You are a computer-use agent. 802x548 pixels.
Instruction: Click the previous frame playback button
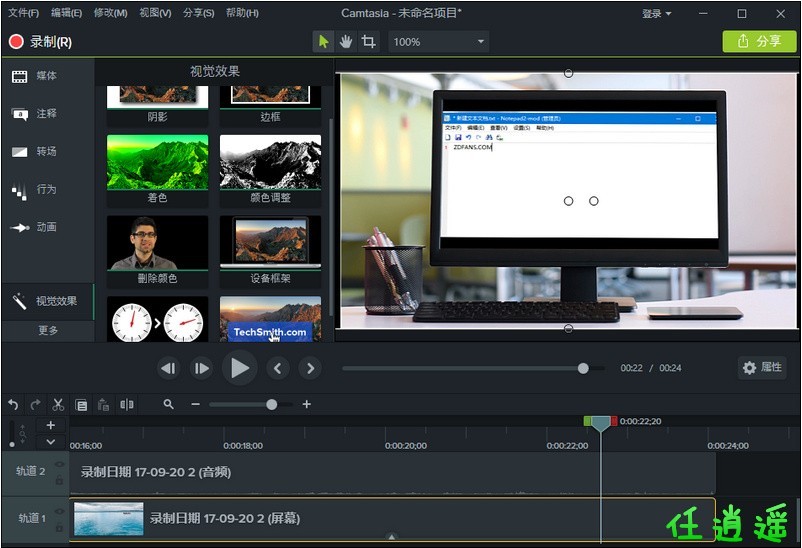point(169,368)
